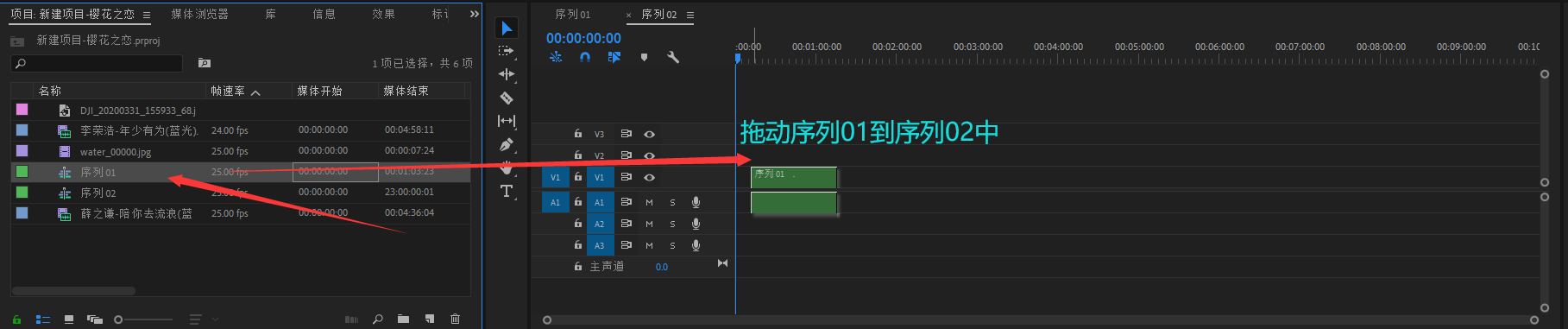
Task: Switch to 效果 tab
Action: [383, 14]
